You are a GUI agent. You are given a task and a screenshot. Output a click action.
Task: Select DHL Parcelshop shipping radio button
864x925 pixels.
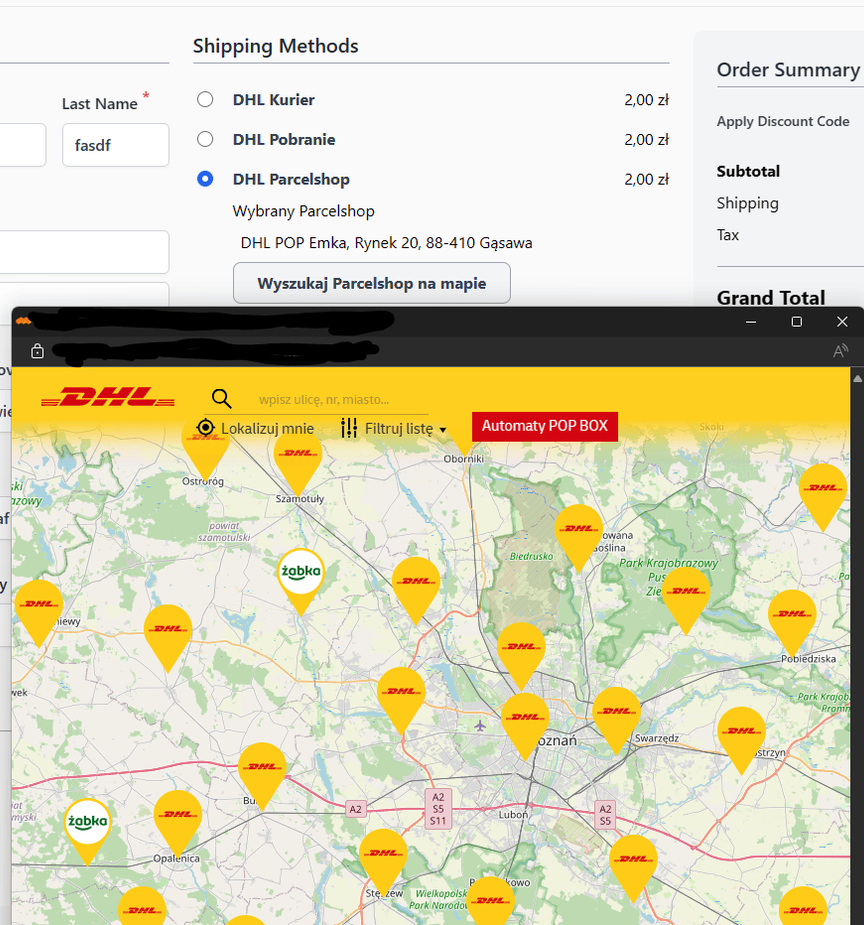point(205,178)
